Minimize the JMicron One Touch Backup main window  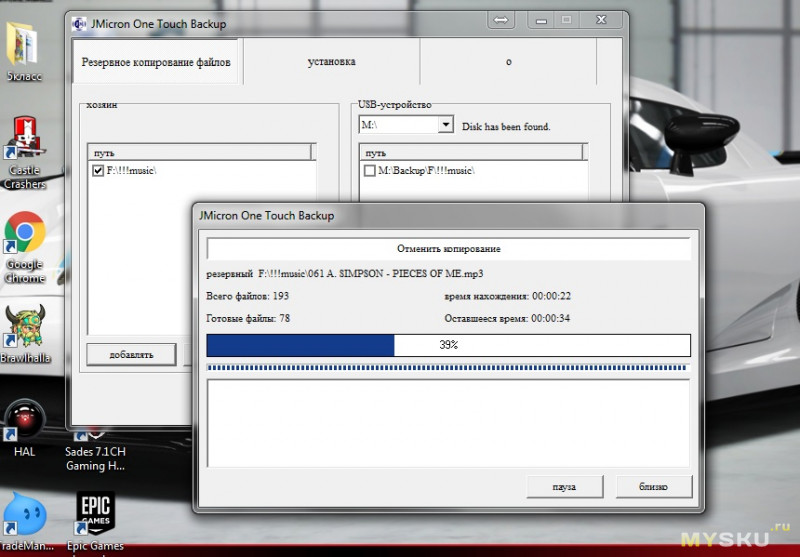click(542, 20)
